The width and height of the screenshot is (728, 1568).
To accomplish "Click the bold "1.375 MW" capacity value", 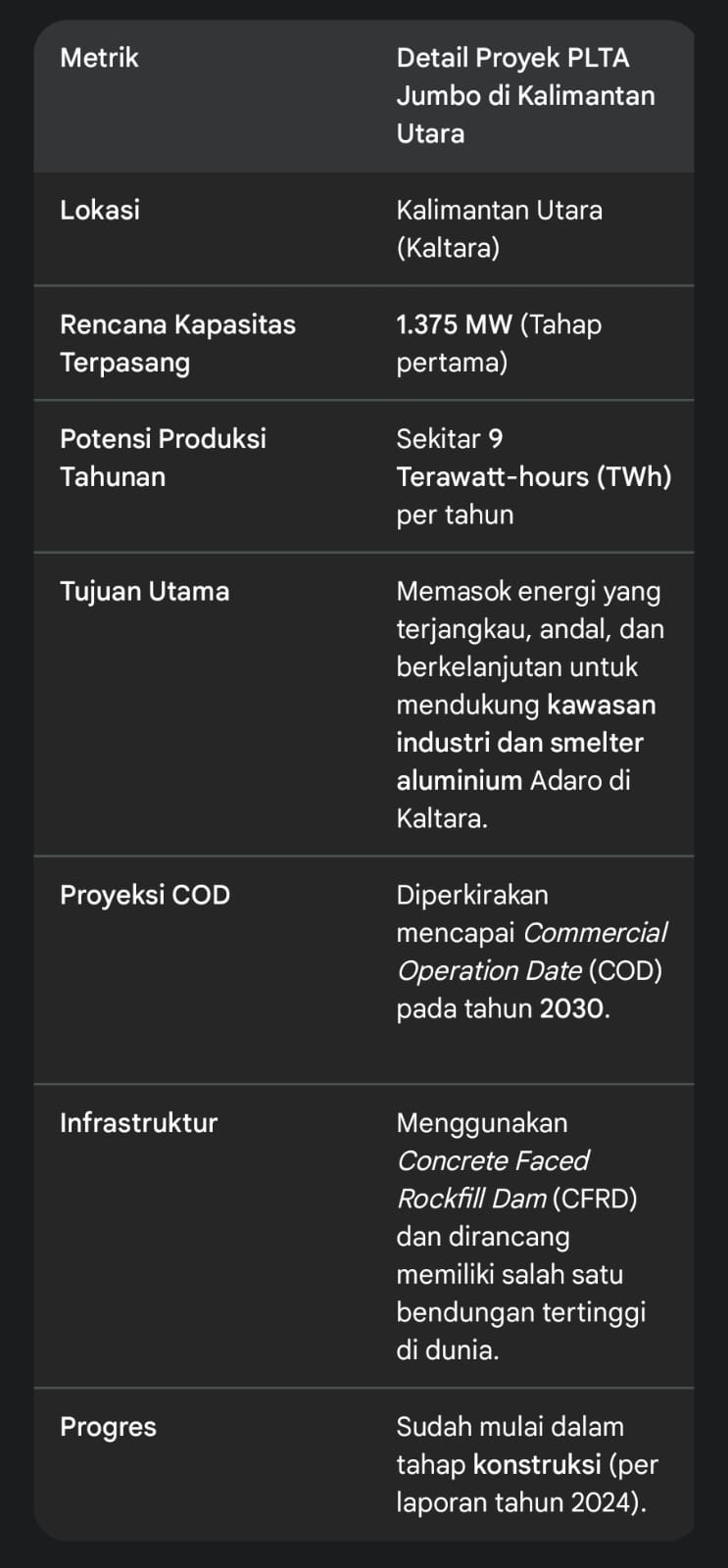I will (454, 324).
